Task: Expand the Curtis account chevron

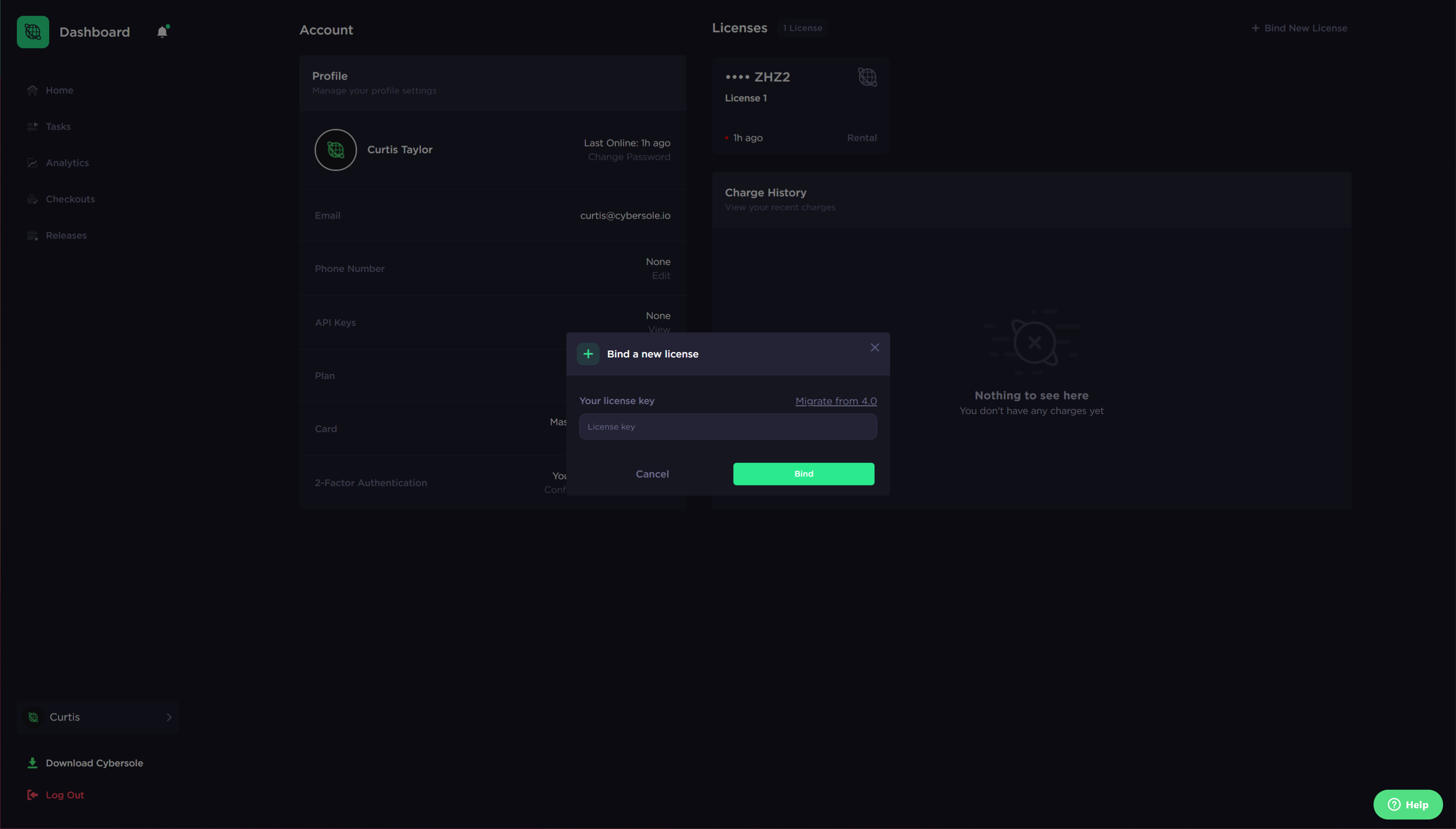Action: coord(169,717)
